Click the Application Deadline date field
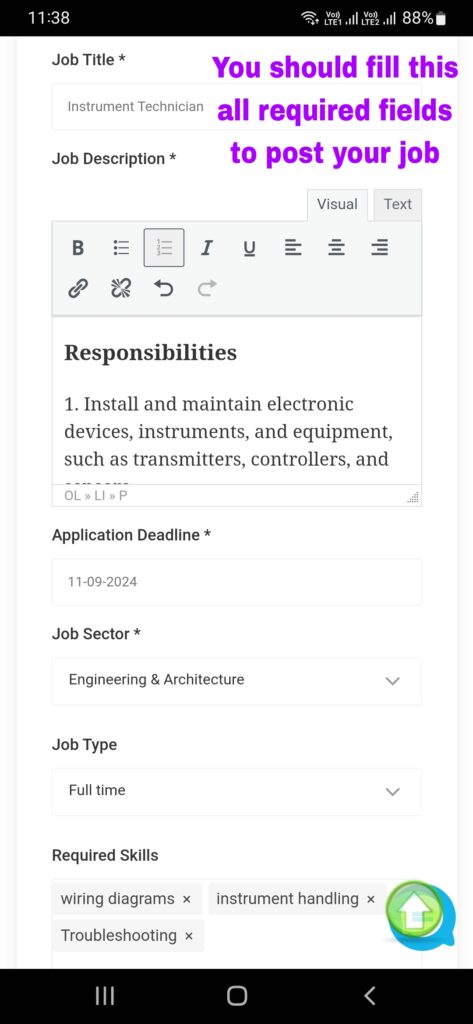The height and width of the screenshot is (1024, 473). click(x=236, y=582)
